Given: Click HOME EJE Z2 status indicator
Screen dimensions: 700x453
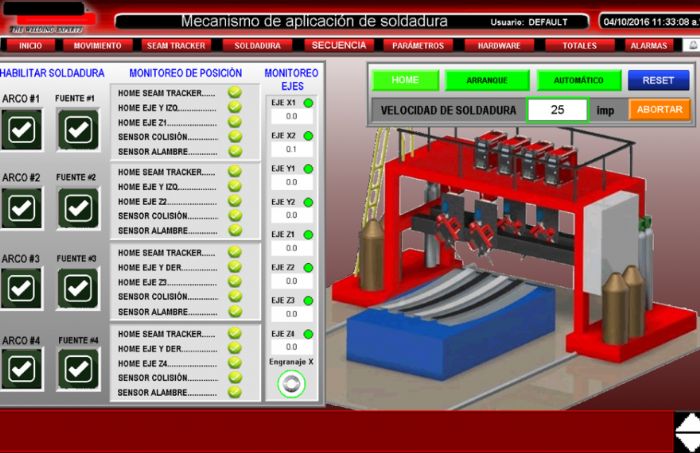Looking at the screenshot, I should (x=235, y=201).
